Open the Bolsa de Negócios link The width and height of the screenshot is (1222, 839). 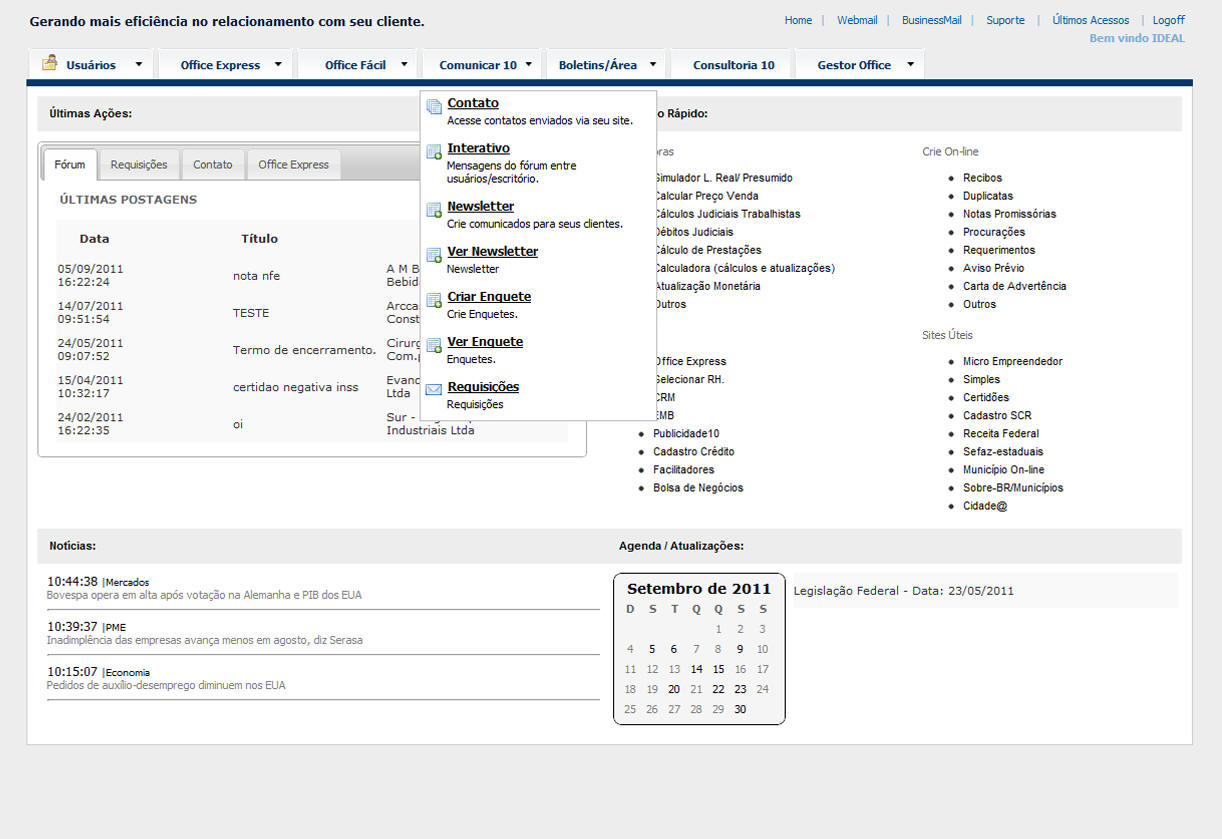pos(698,487)
